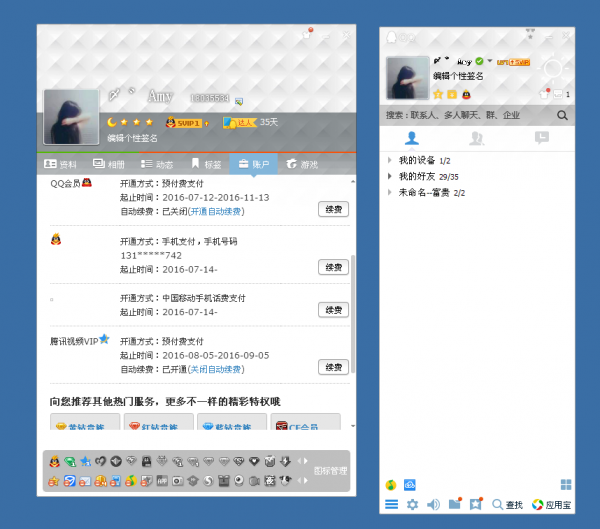Open 应用宝 app store
The height and width of the screenshot is (529, 600).
551,505
